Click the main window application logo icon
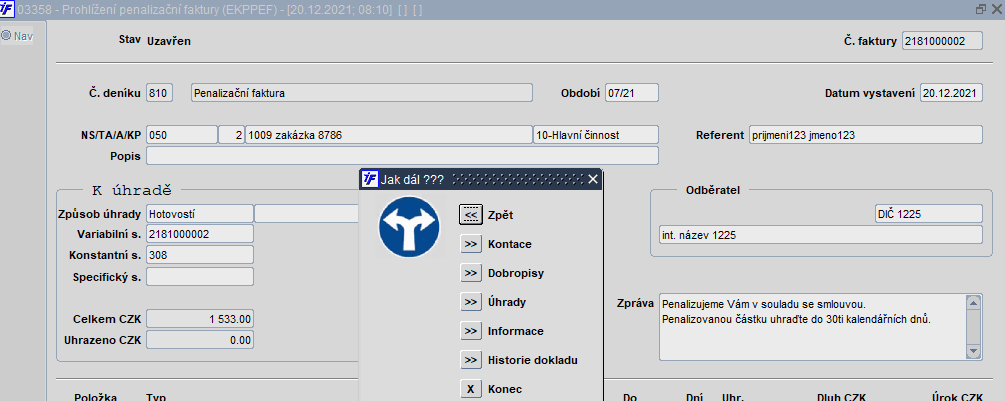Viewport: 1005px width, 401px height. click(x=8, y=10)
